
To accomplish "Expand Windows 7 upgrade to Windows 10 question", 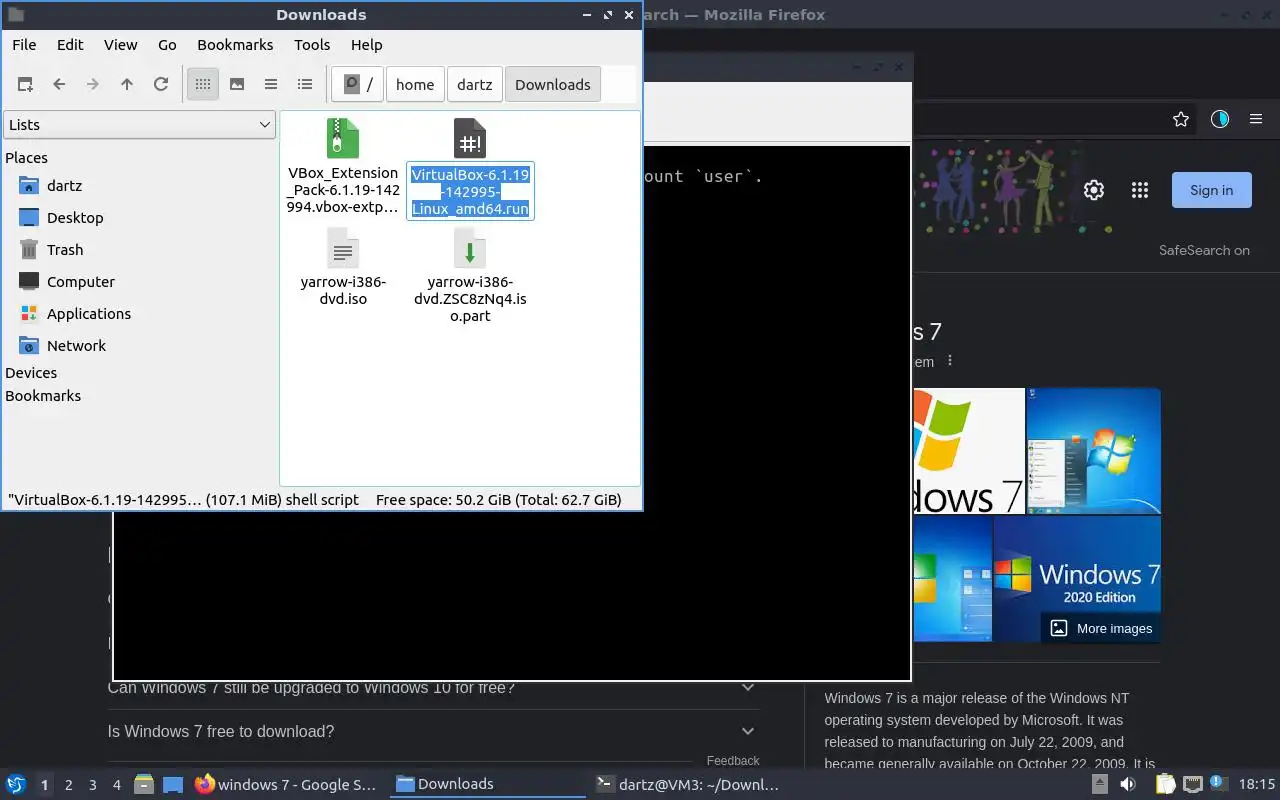I will (x=433, y=688).
